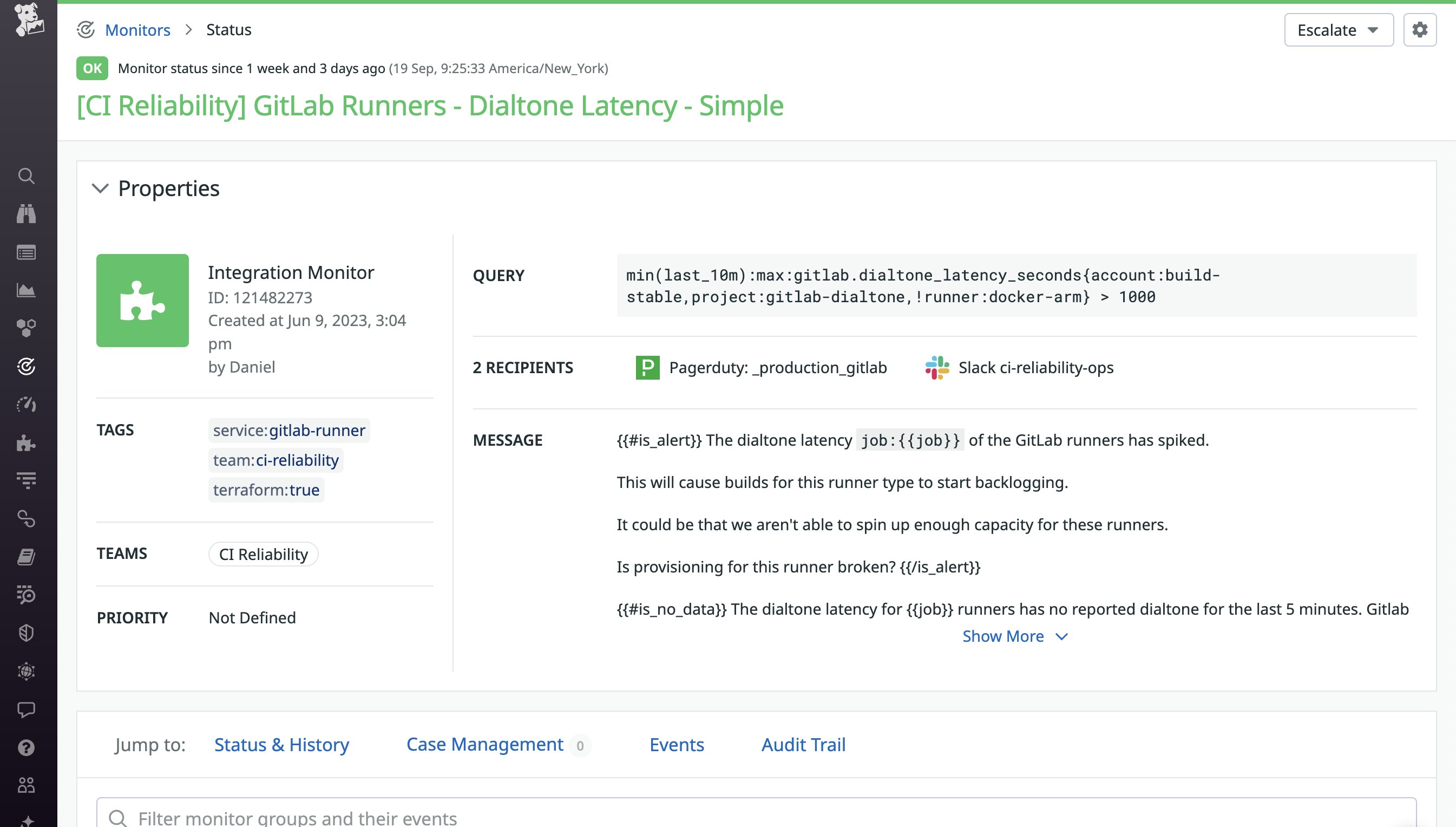The width and height of the screenshot is (1456, 827).
Task: Open the Watchdog binoculars icon in sidebar
Action: coord(27,214)
